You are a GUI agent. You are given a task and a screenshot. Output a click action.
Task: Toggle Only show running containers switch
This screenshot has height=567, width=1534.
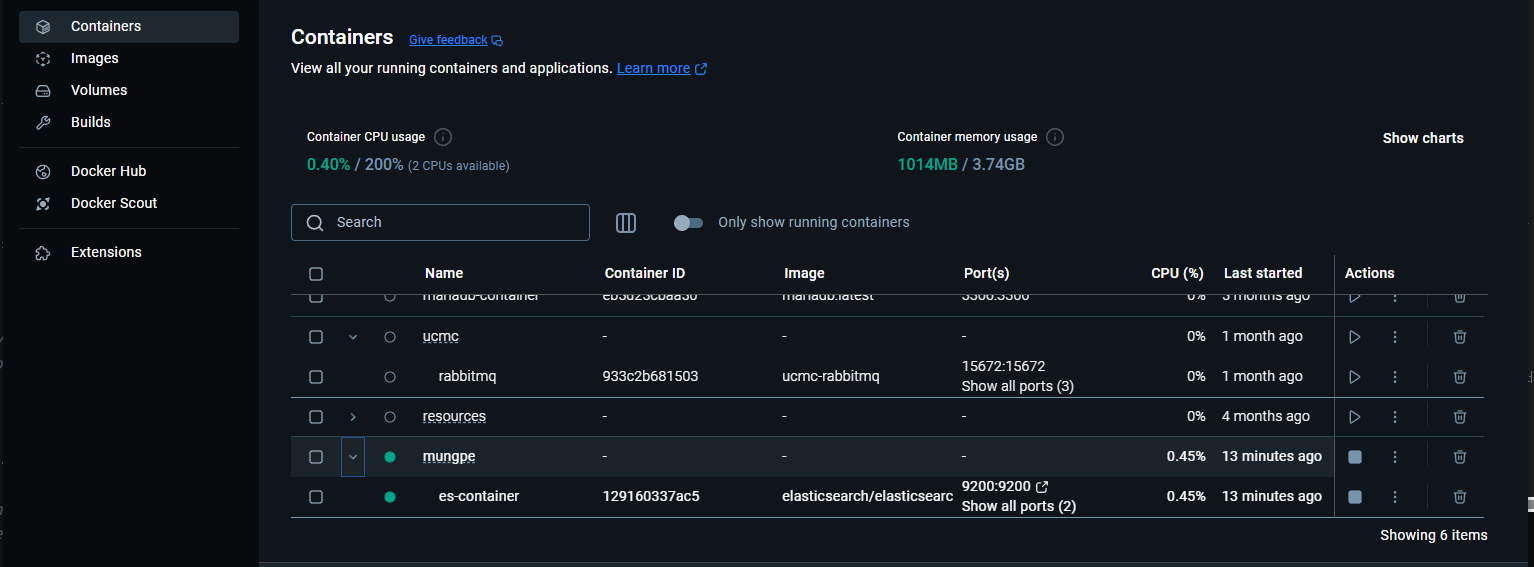[688, 222]
